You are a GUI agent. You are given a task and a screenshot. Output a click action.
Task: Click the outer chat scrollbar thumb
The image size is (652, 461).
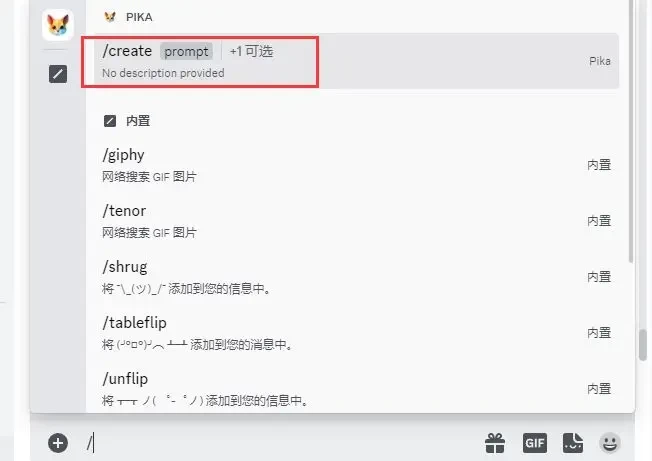(643, 345)
